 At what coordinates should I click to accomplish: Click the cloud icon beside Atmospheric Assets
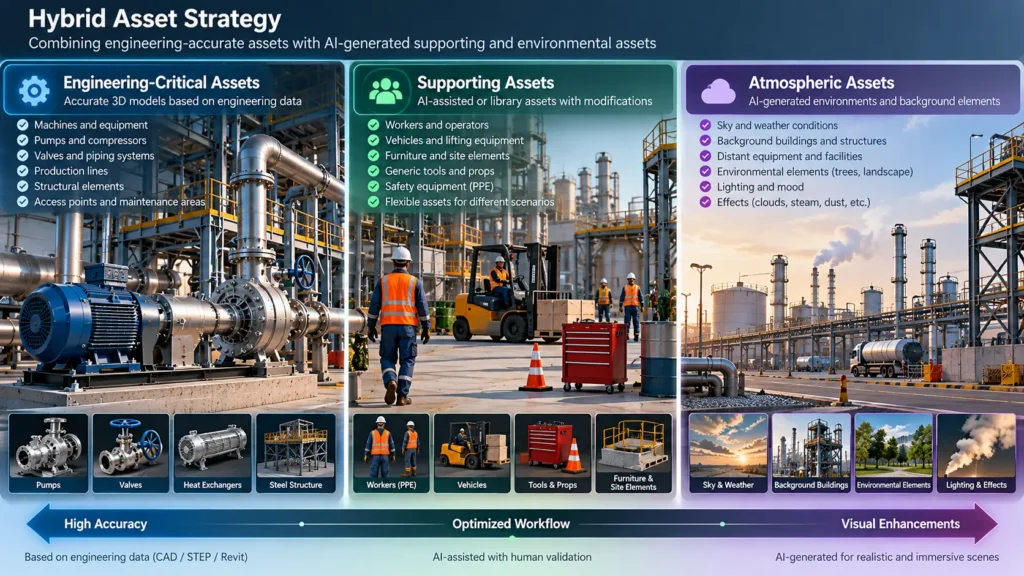pyautogui.click(x=718, y=91)
